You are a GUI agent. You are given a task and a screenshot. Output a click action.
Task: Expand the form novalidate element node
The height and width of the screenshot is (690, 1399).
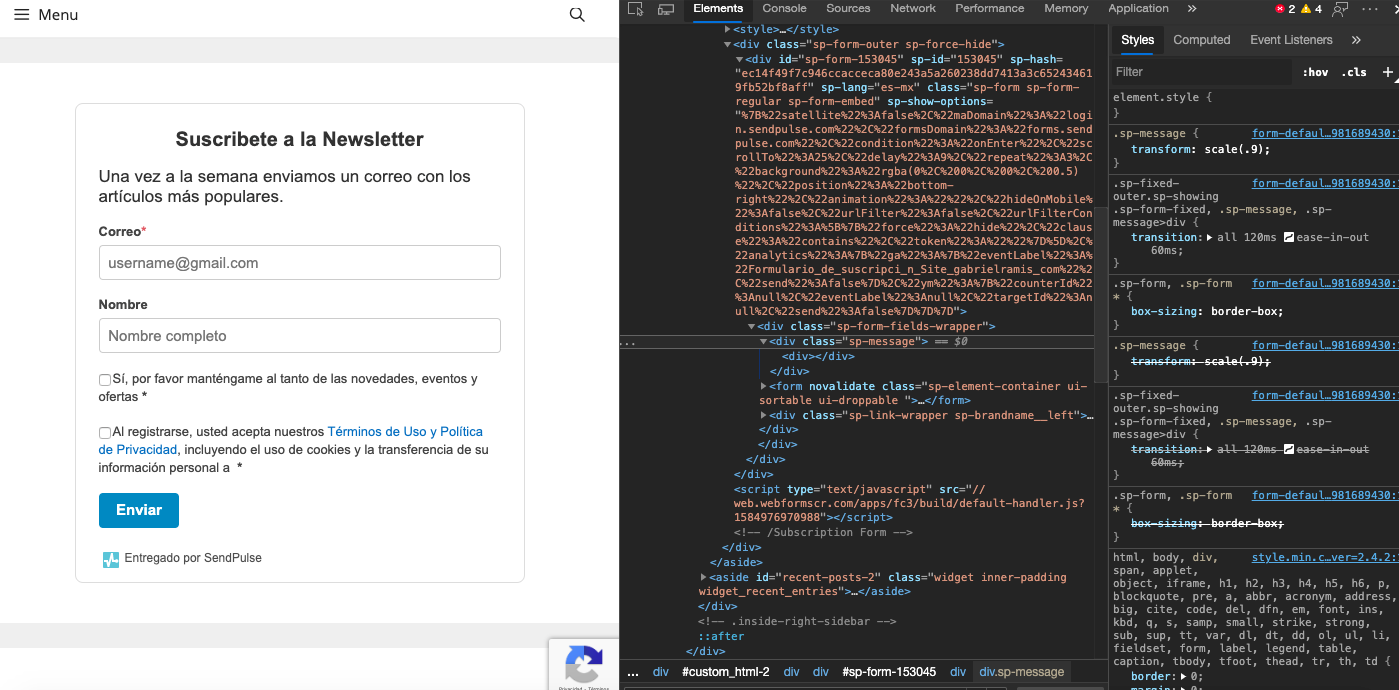click(763, 386)
